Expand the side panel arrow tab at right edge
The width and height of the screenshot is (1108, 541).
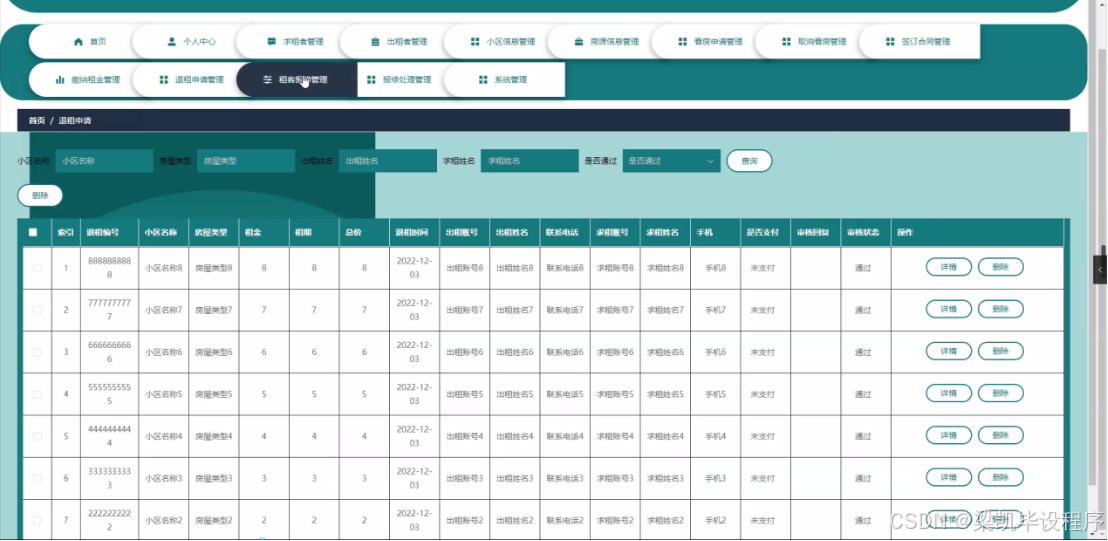(x=1100, y=270)
